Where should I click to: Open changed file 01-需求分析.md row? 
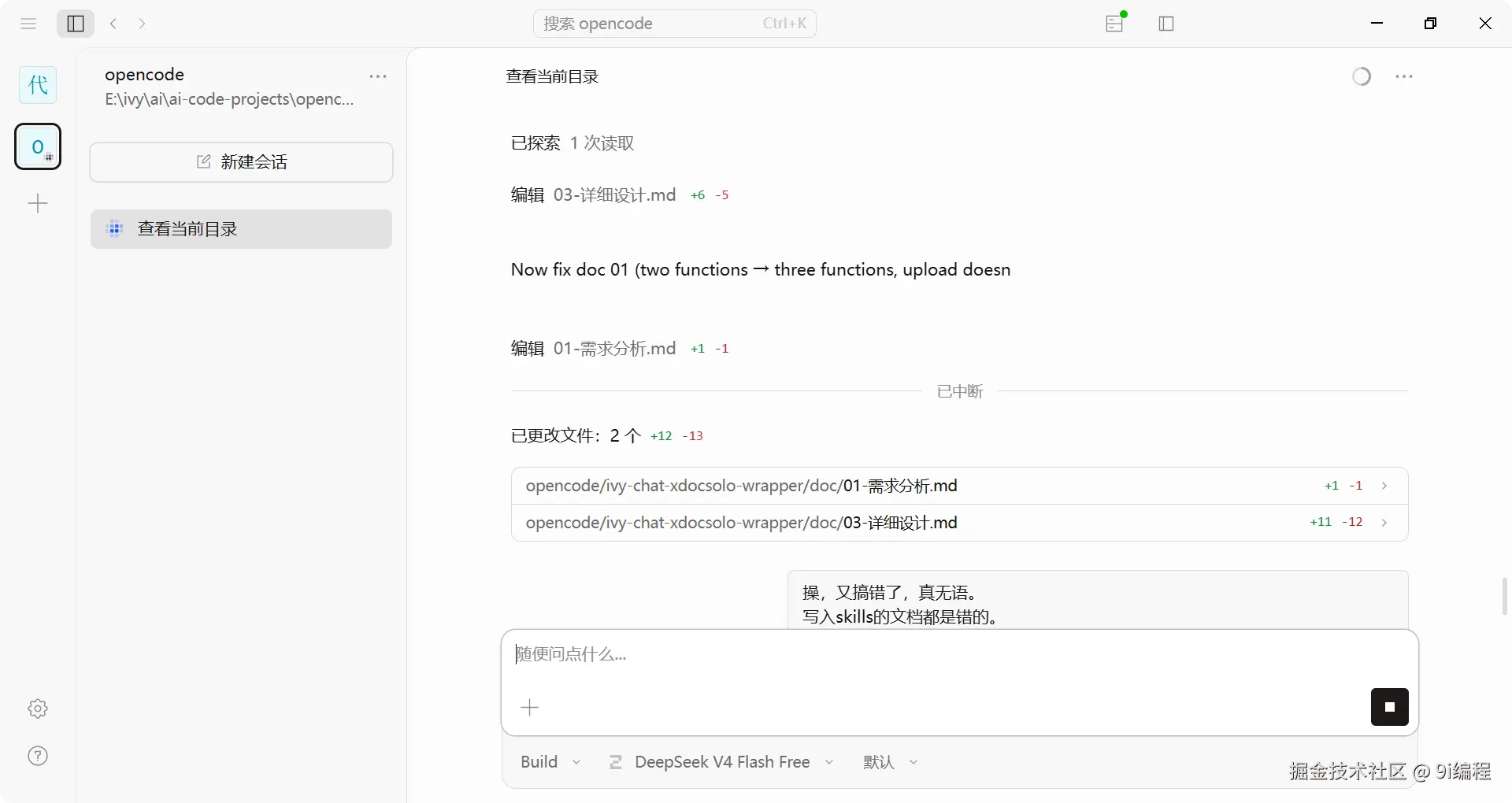(959, 486)
